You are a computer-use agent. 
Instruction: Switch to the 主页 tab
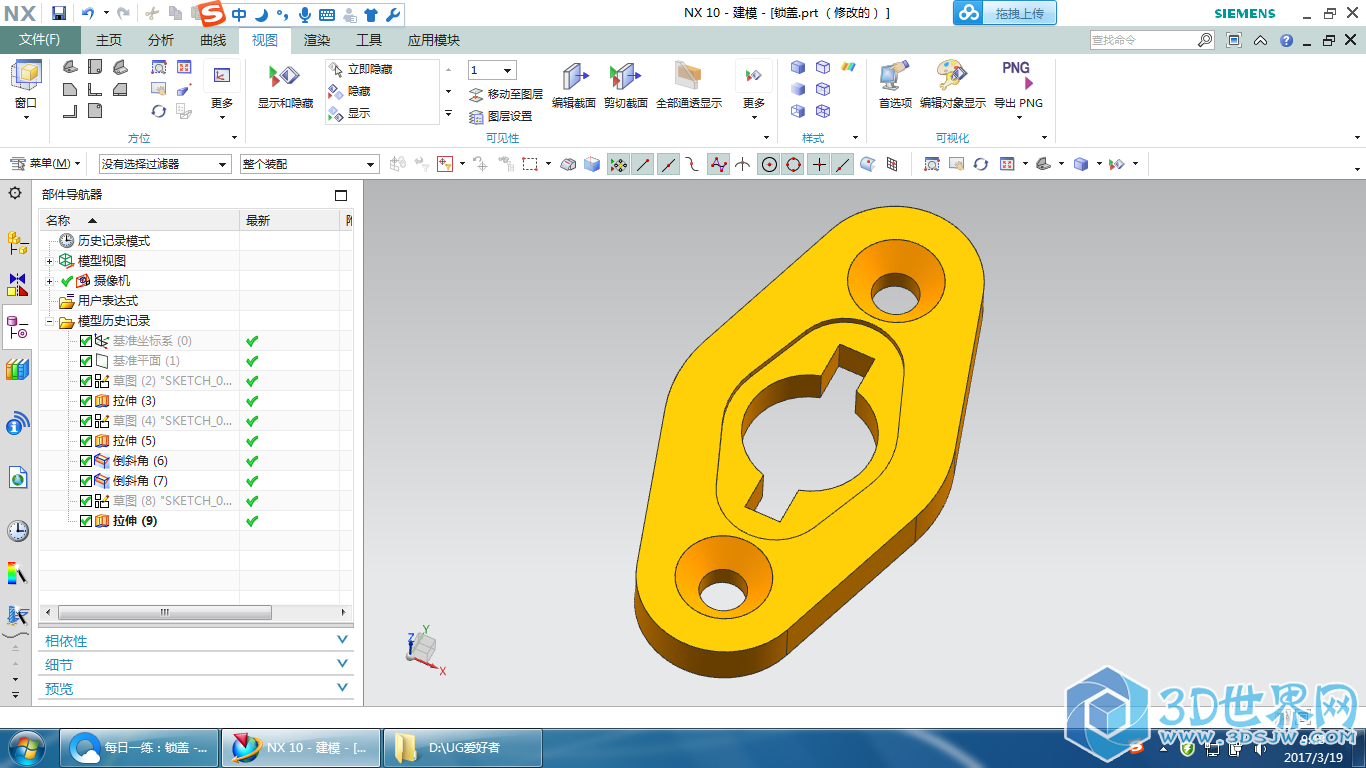coord(108,40)
